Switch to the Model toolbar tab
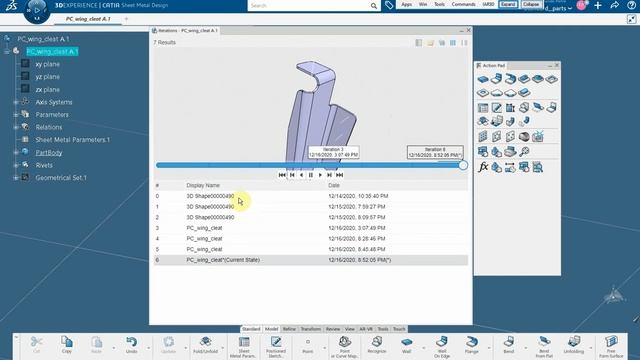Viewport: 640px width, 360px height. click(271, 329)
